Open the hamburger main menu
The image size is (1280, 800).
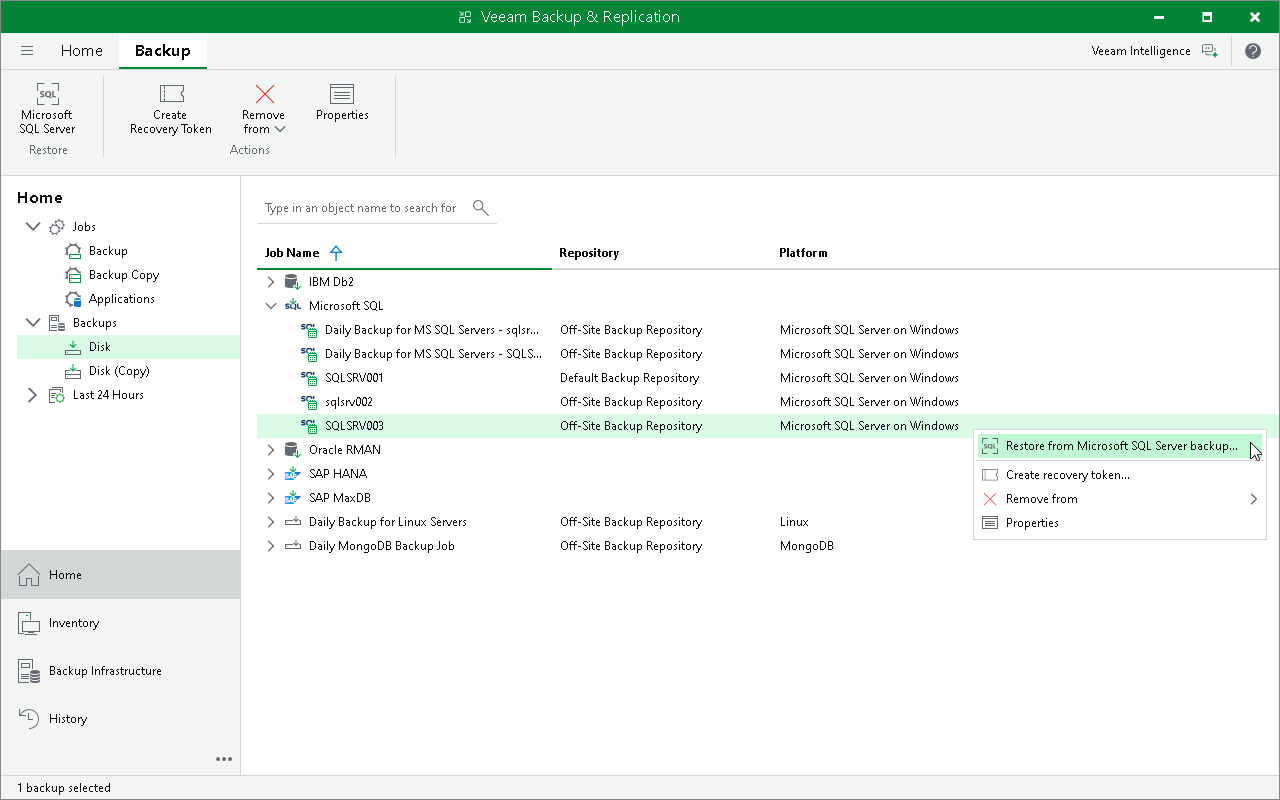[27, 51]
